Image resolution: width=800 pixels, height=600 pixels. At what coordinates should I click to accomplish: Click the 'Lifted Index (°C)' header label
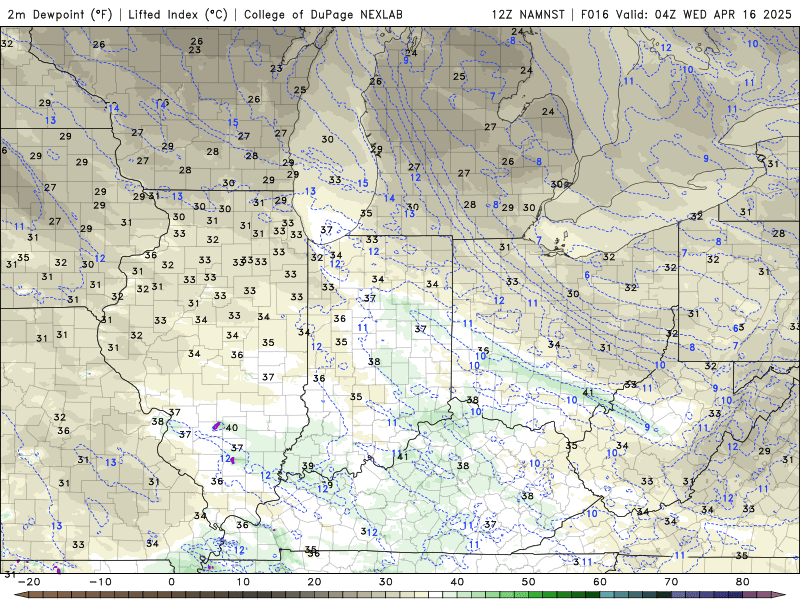(x=178, y=14)
